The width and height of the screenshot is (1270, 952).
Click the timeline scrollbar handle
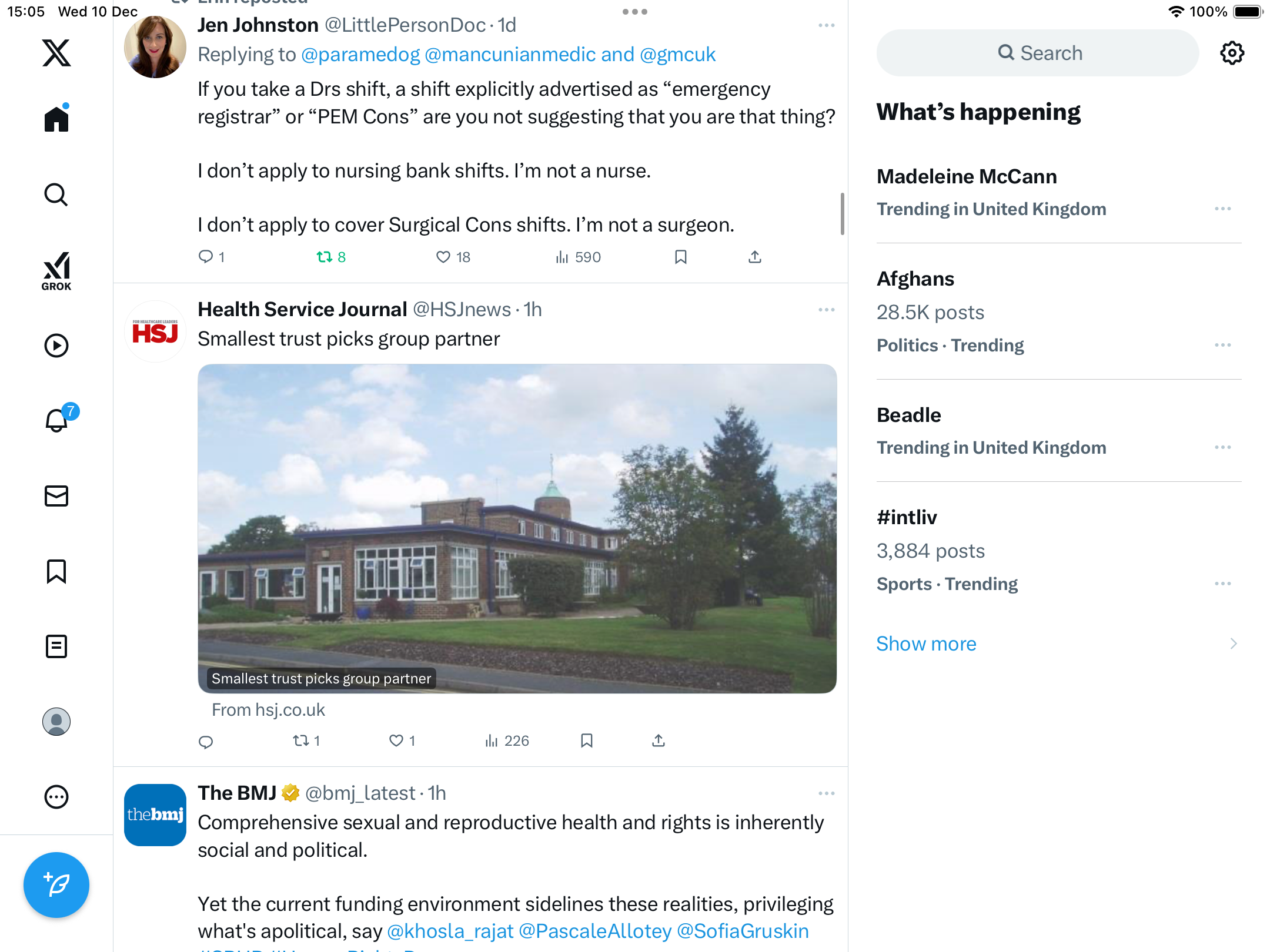click(x=842, y=213)
